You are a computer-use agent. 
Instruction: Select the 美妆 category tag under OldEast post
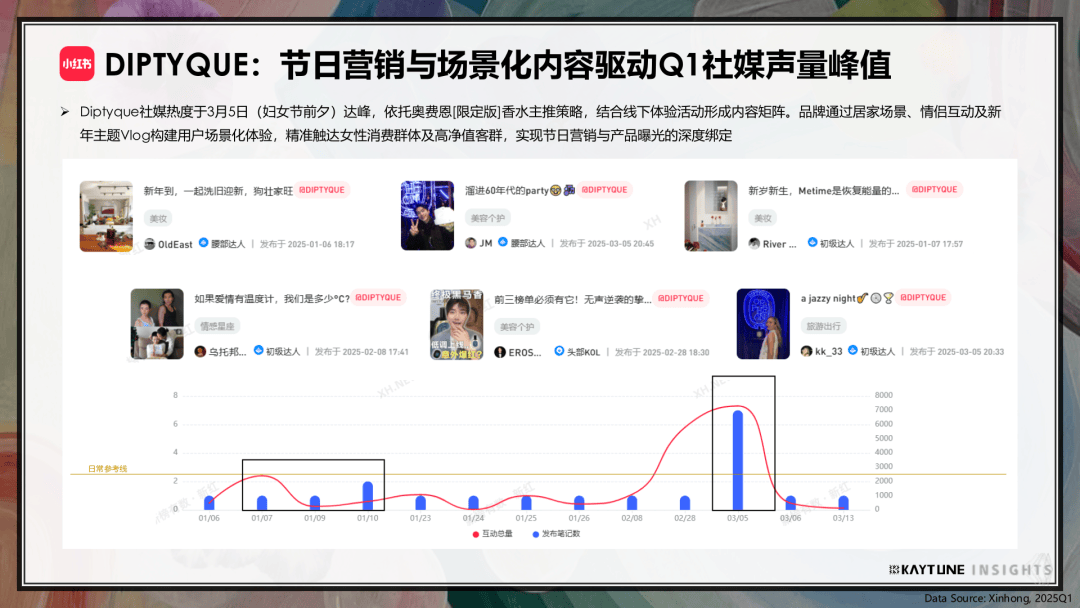point(158,218)
